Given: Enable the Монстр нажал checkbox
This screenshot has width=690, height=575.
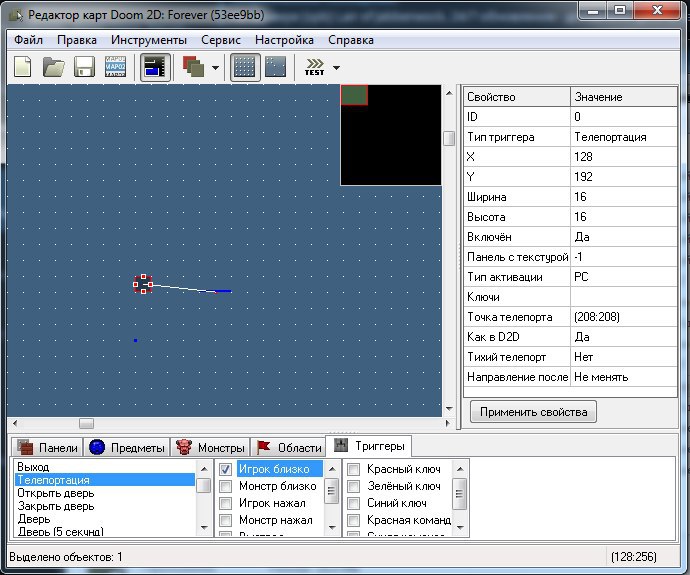Looking at the screenshot, I should [x=225, y=520].
